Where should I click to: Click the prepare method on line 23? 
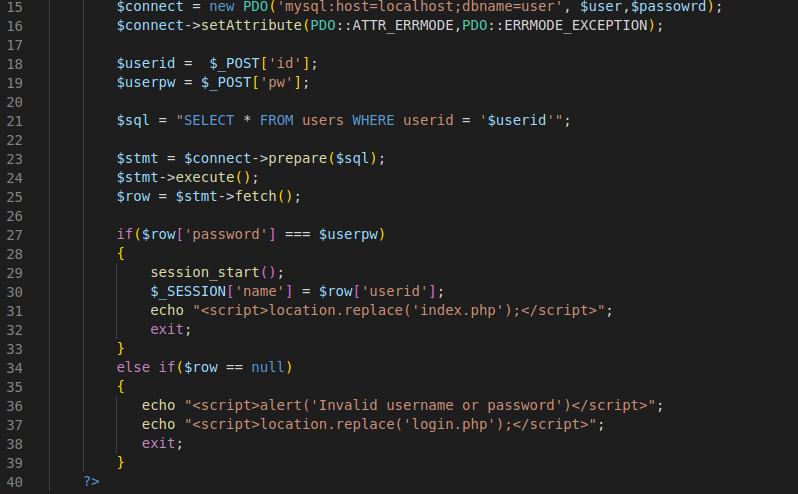(298, 159)
